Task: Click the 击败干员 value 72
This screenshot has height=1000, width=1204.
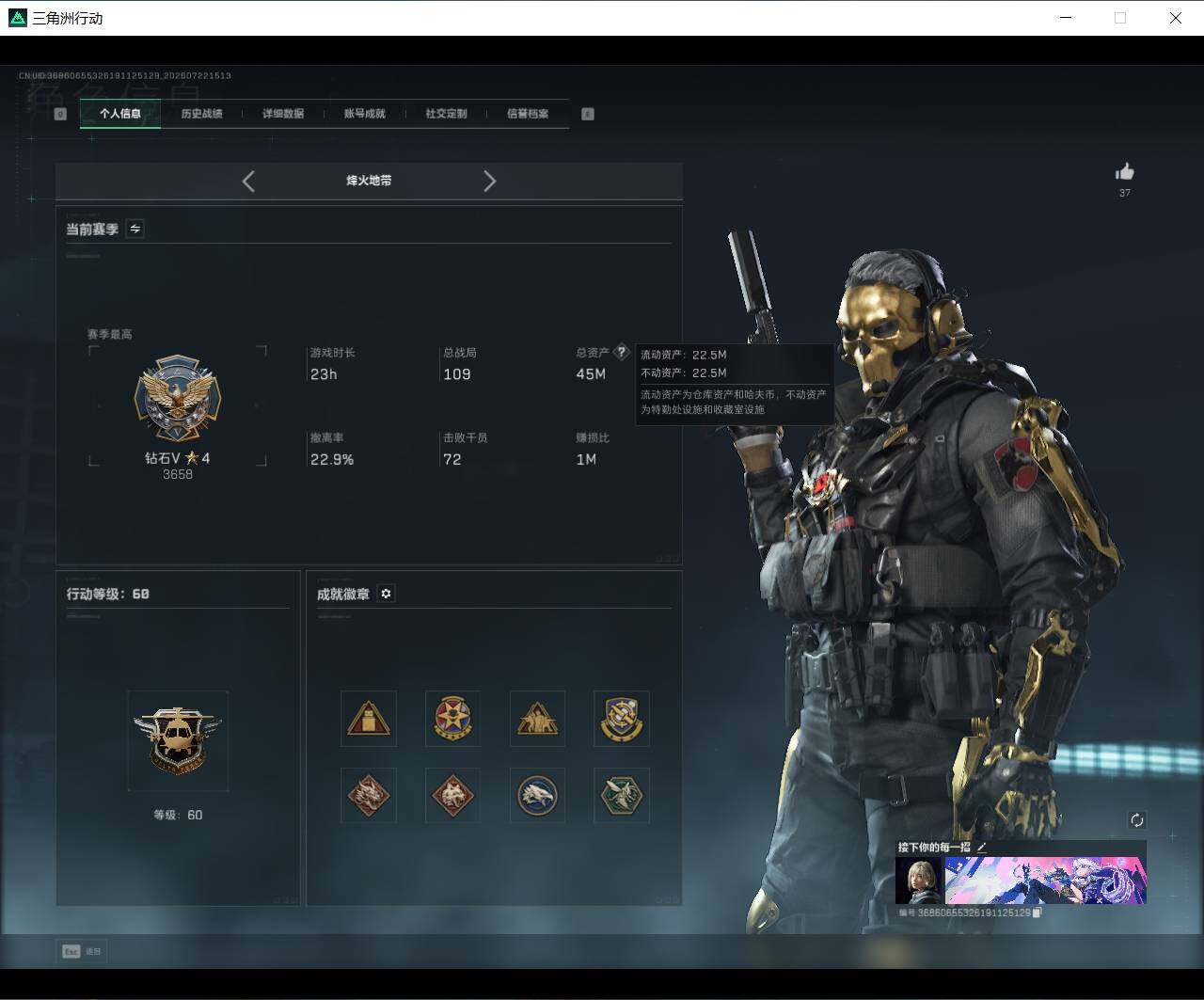Action: tap(452, 460)
